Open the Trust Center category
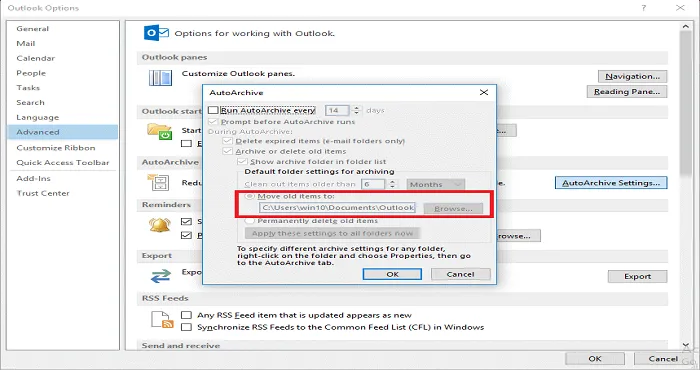This screenshot has width=700, height=370. pyautogui.click(x=43, y=193)
